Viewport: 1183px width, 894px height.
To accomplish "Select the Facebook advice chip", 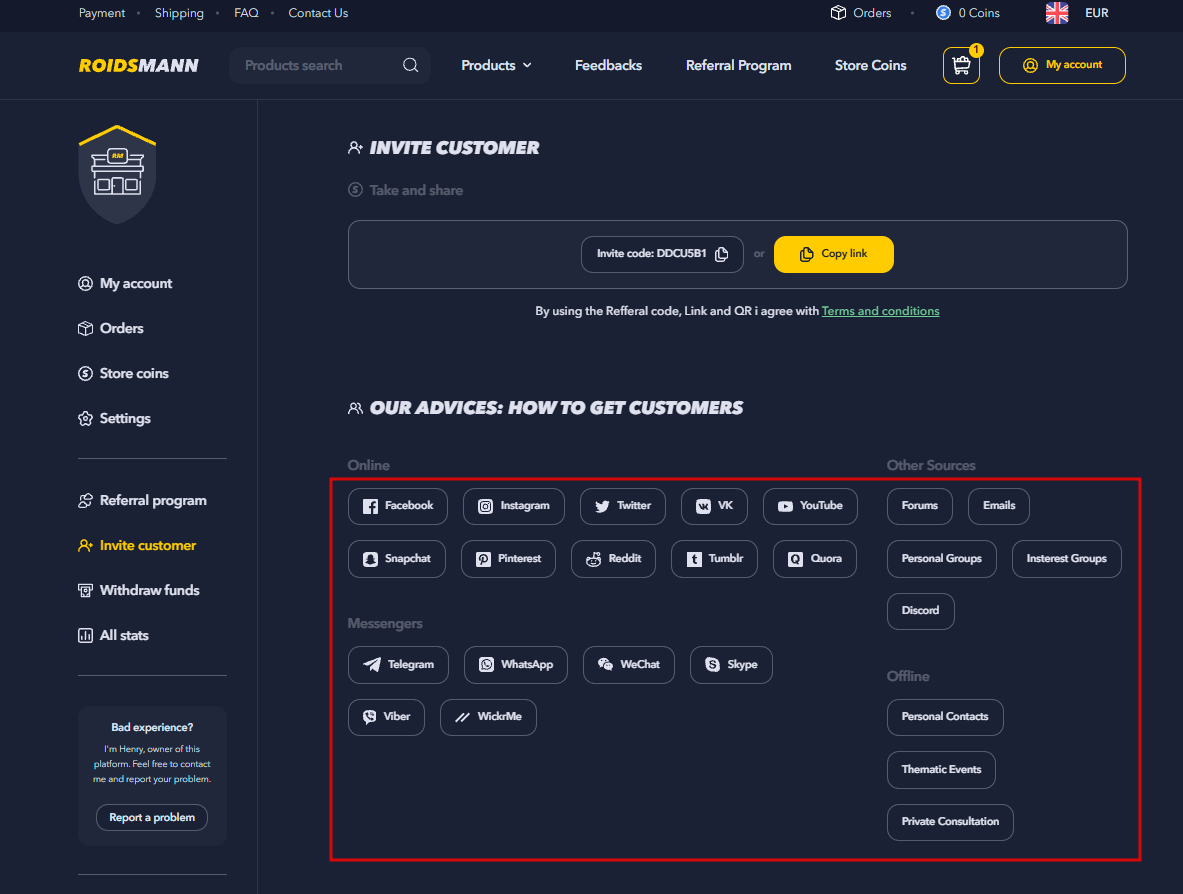I will point(398,506).
